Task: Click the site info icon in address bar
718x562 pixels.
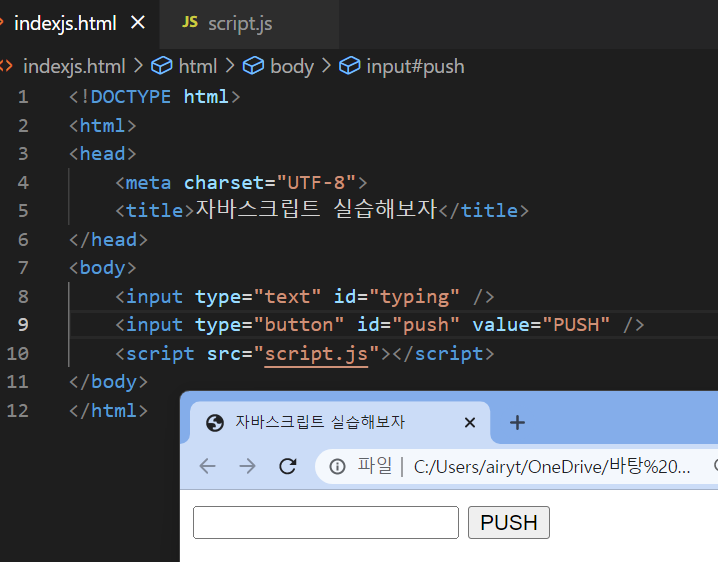Action: (x=337, y=467)
